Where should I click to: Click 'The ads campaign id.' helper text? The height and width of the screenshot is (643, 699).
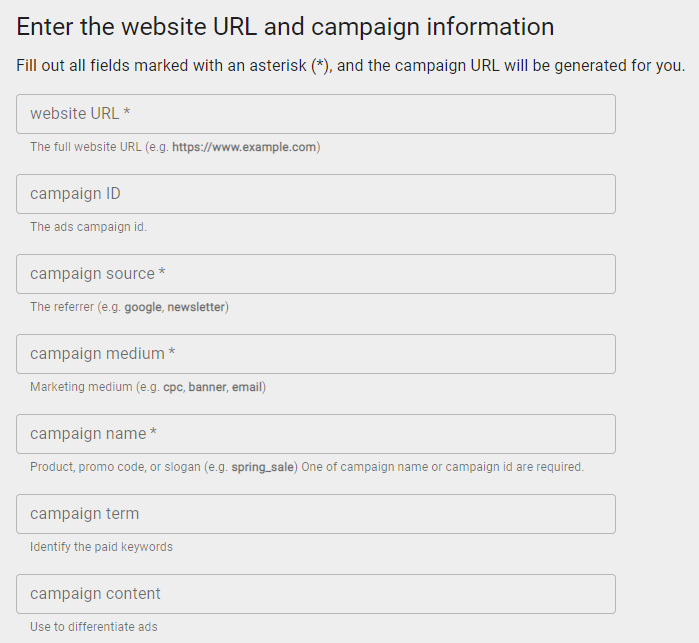[88, 227]
